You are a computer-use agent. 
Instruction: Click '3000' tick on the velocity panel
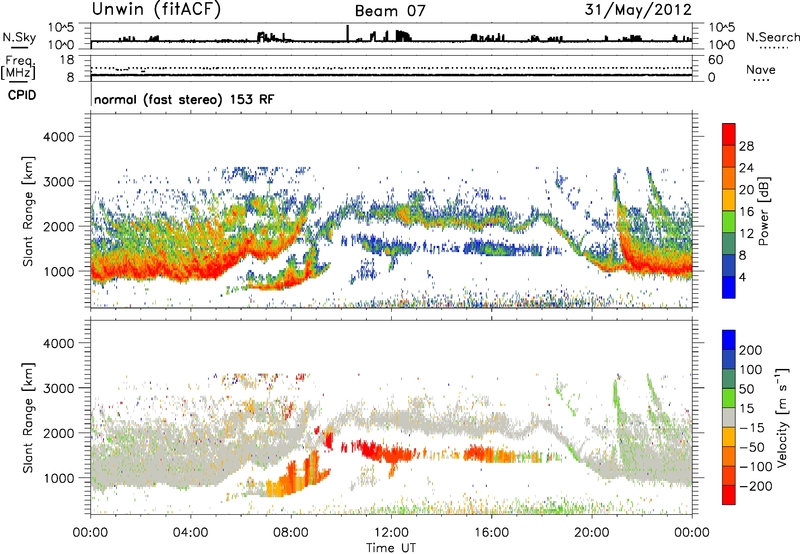(59, 388)
